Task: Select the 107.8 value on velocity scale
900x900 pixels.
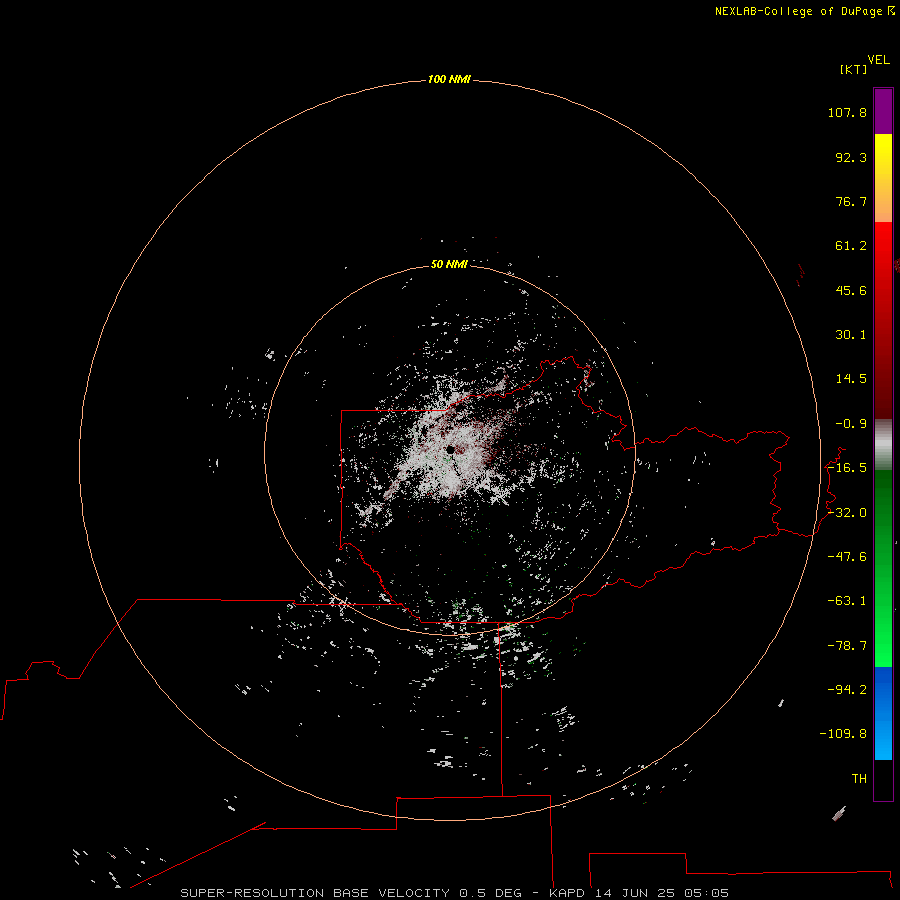Action: pyautogui.click(x=847, y=112)
